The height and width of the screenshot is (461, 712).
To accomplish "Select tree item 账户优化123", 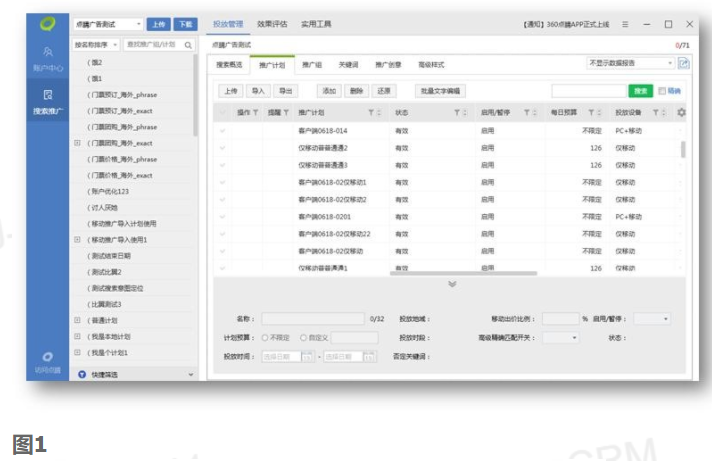I will [x=108, y=191].
